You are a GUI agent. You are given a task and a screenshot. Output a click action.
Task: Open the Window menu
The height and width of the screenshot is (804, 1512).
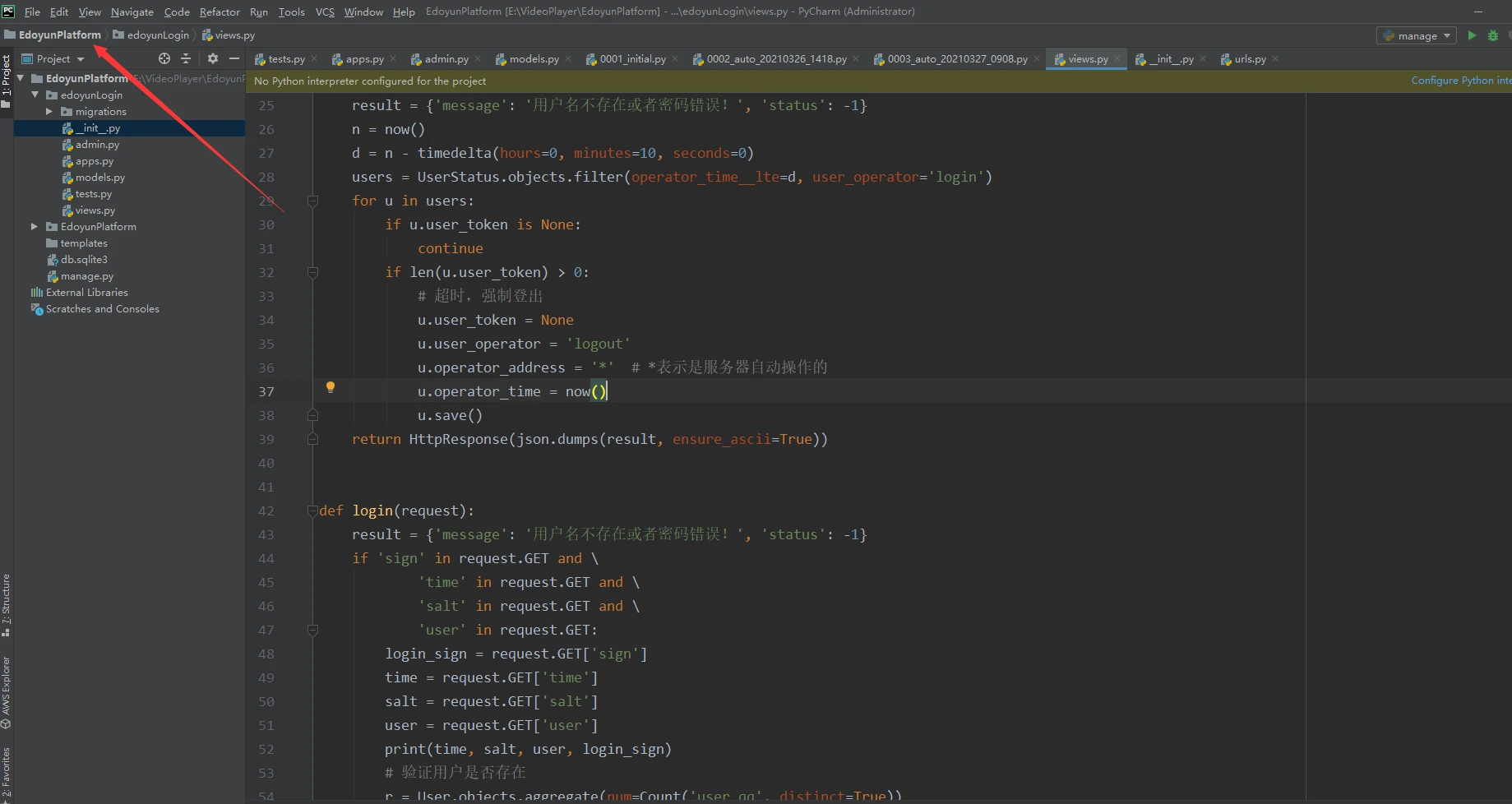363,12
